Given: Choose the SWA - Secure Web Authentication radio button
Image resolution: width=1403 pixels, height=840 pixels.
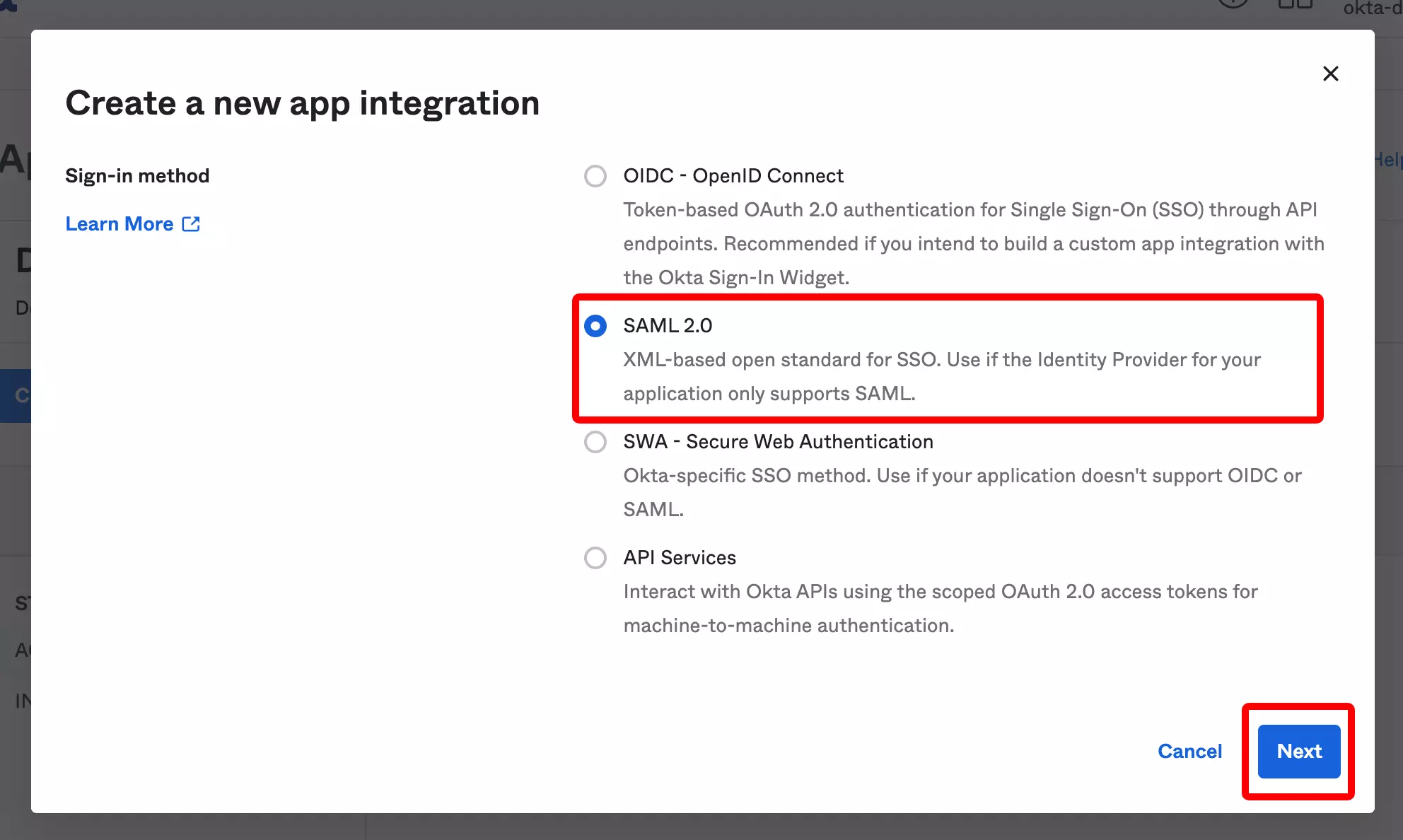Looking at the screenshot, I should (x=595, y=442).
